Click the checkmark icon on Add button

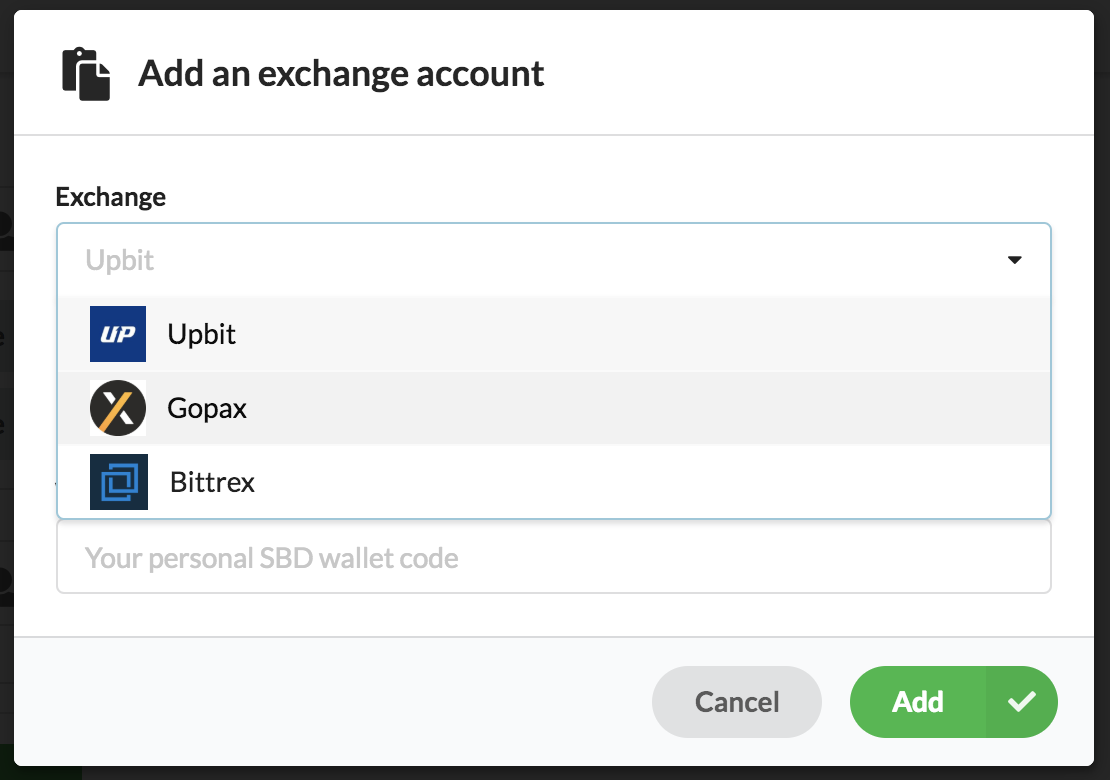(x=1021, y=702)
